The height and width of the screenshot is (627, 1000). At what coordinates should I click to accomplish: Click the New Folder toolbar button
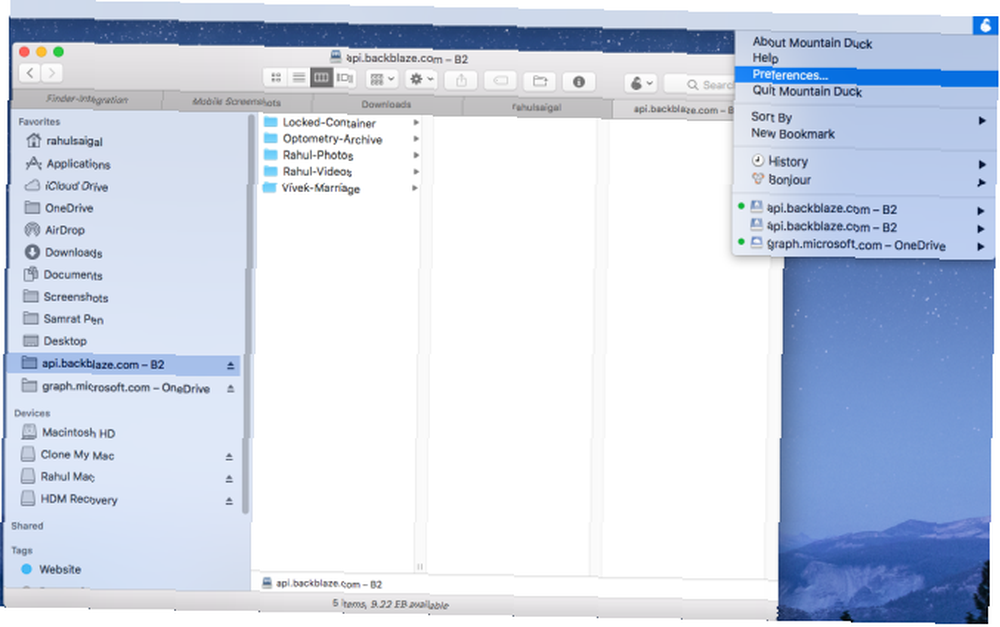pyautogui.click(x=540, y=81)
